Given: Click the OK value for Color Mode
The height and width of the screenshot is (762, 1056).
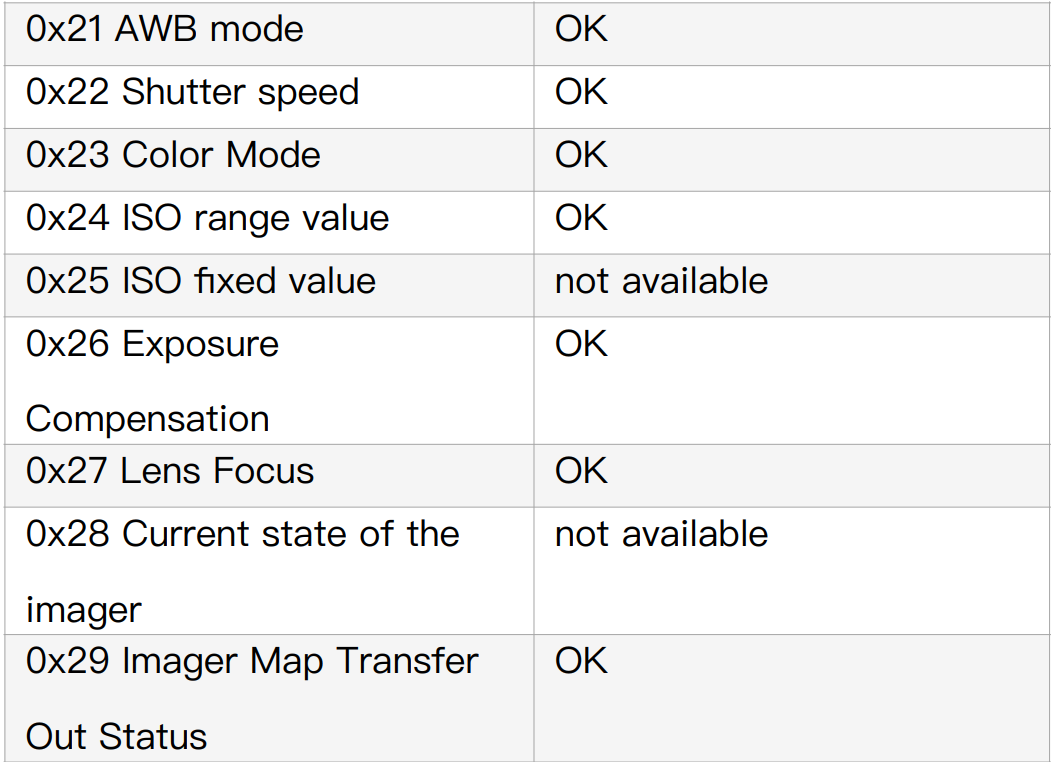Looking at the screenshot, I should tap(581, 155).
